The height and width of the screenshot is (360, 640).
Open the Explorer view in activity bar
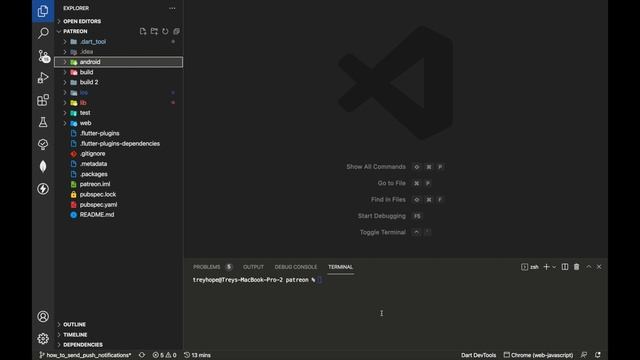click(43, 11)
